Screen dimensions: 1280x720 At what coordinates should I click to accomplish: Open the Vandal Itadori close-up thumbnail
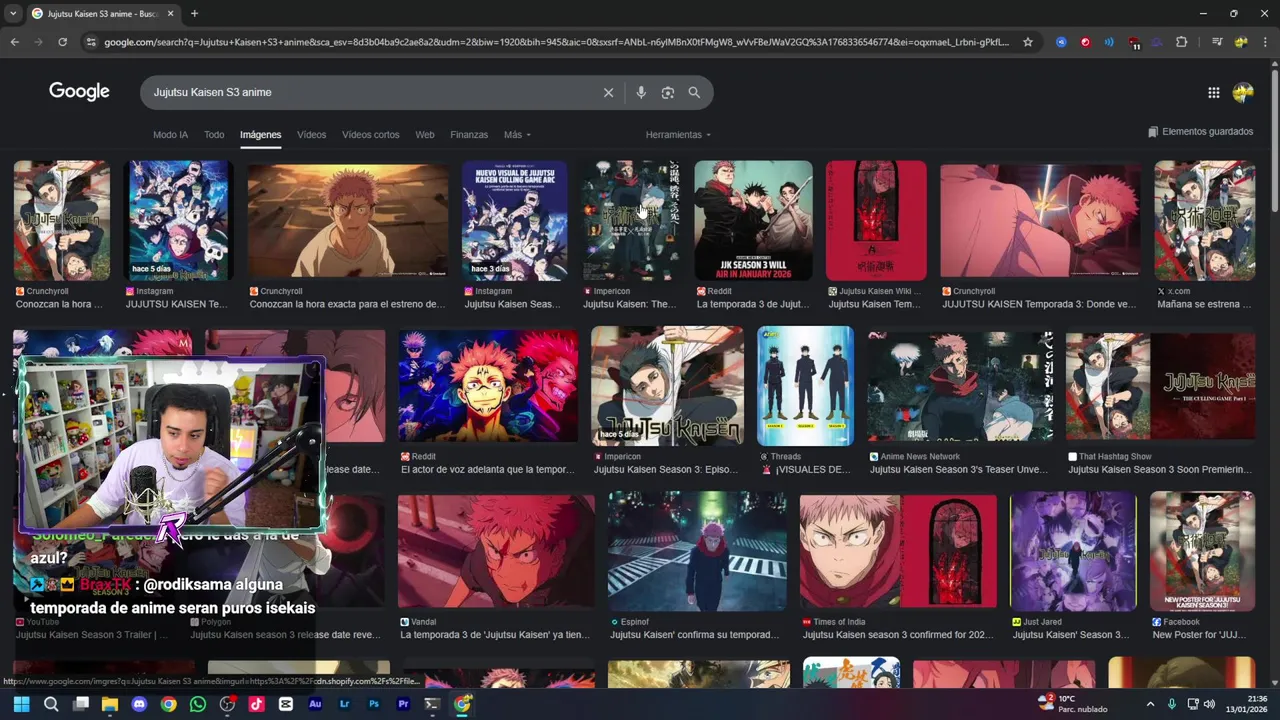click(x=496, y=551)
